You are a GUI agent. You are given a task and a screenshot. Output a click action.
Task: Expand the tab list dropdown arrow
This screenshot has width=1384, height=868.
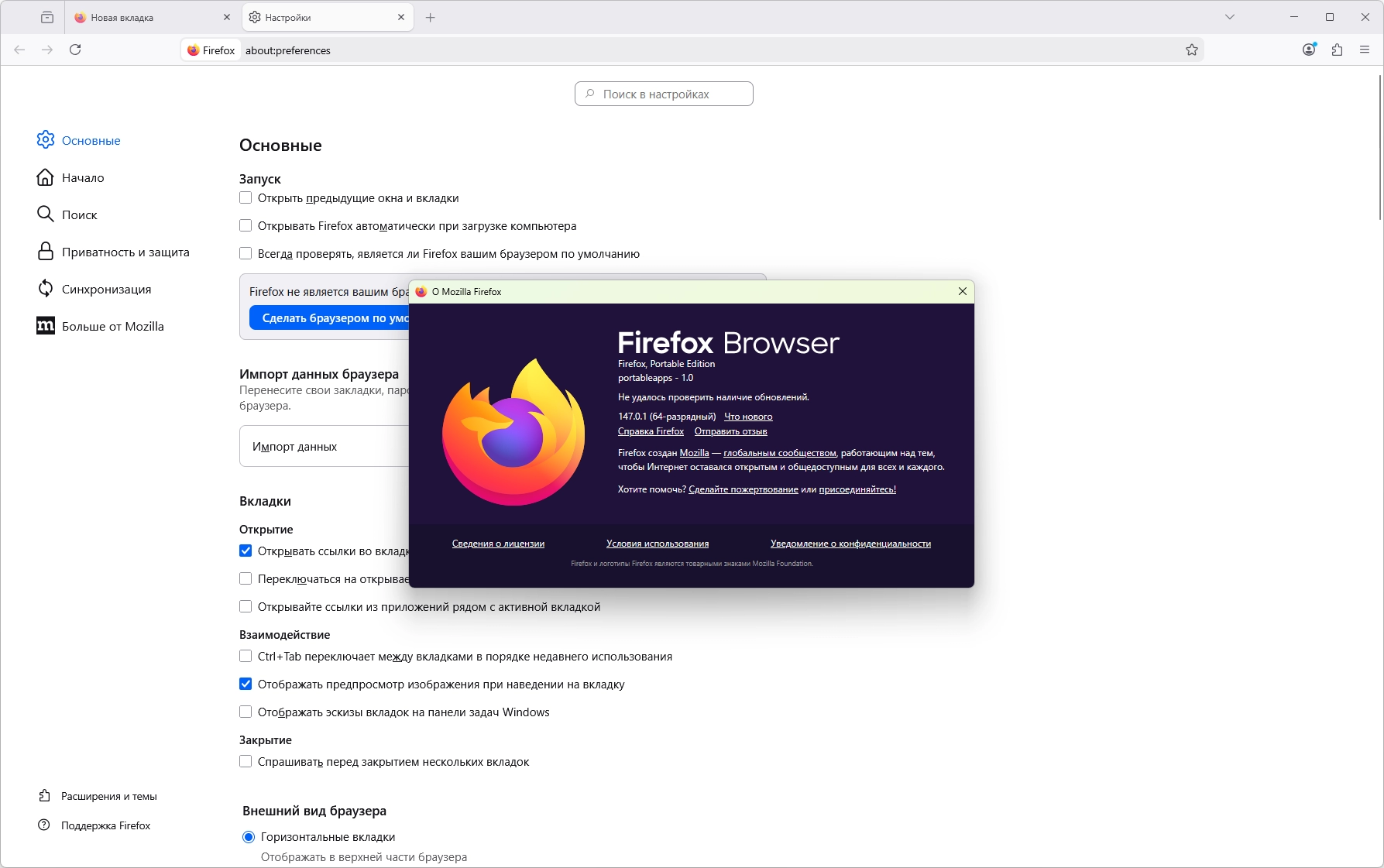1230,17
